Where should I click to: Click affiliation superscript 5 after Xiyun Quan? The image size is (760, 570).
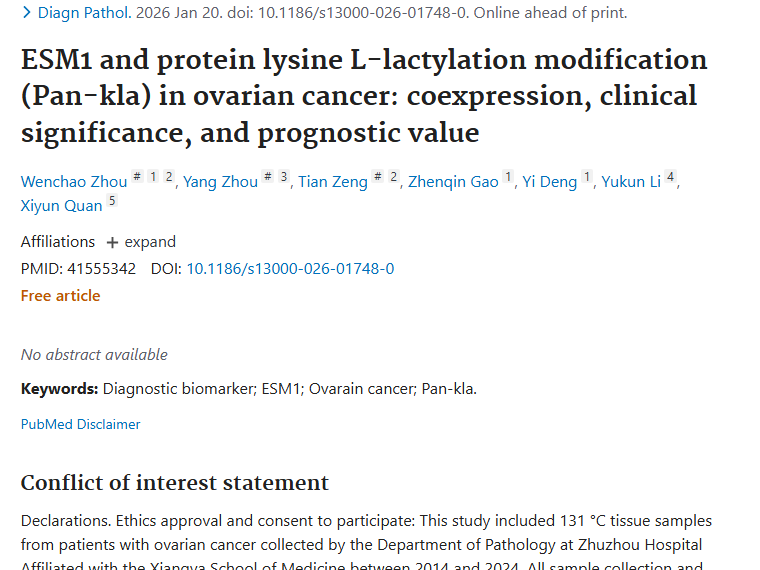coord(112,201)
